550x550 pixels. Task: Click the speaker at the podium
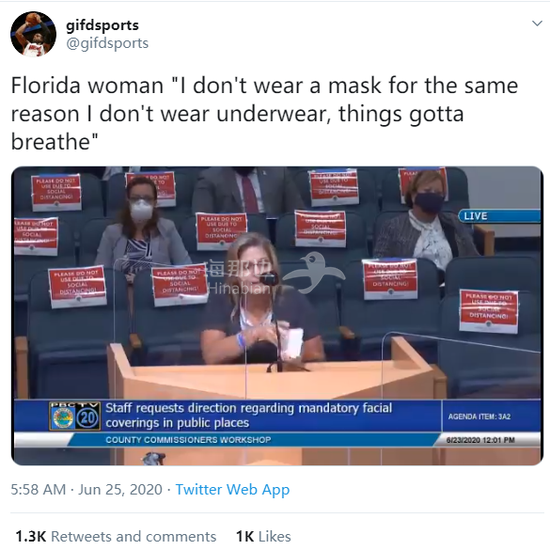261,300
